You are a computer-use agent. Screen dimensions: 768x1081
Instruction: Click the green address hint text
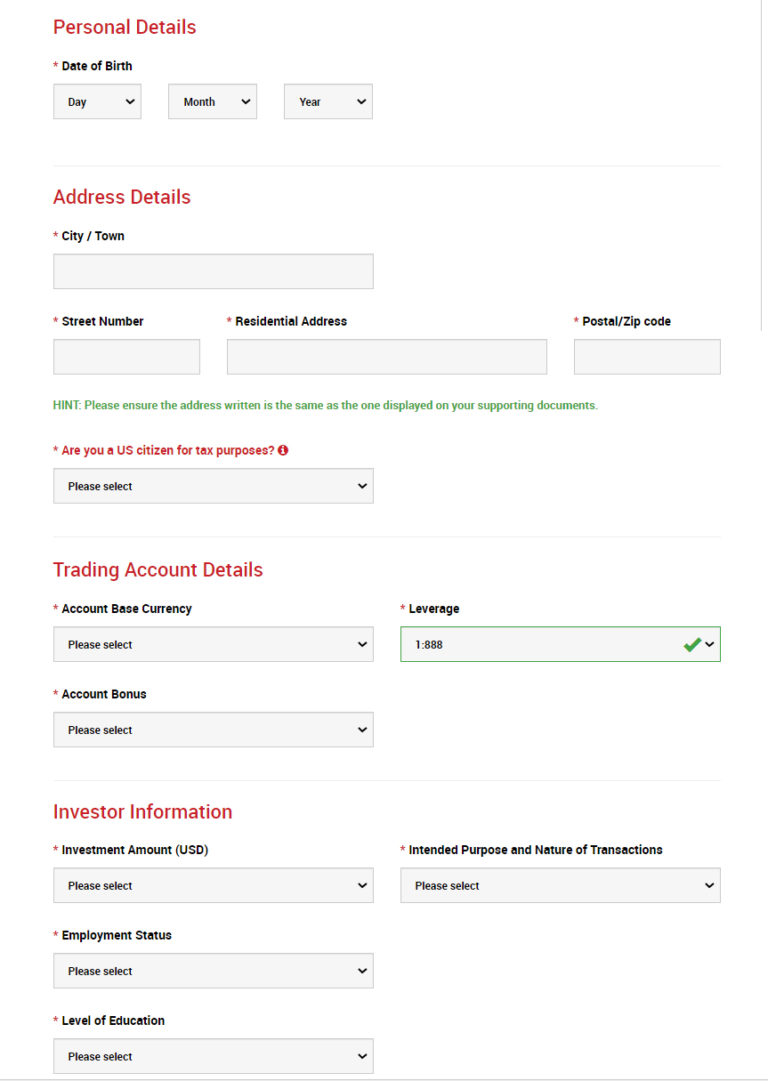[325, 405]
